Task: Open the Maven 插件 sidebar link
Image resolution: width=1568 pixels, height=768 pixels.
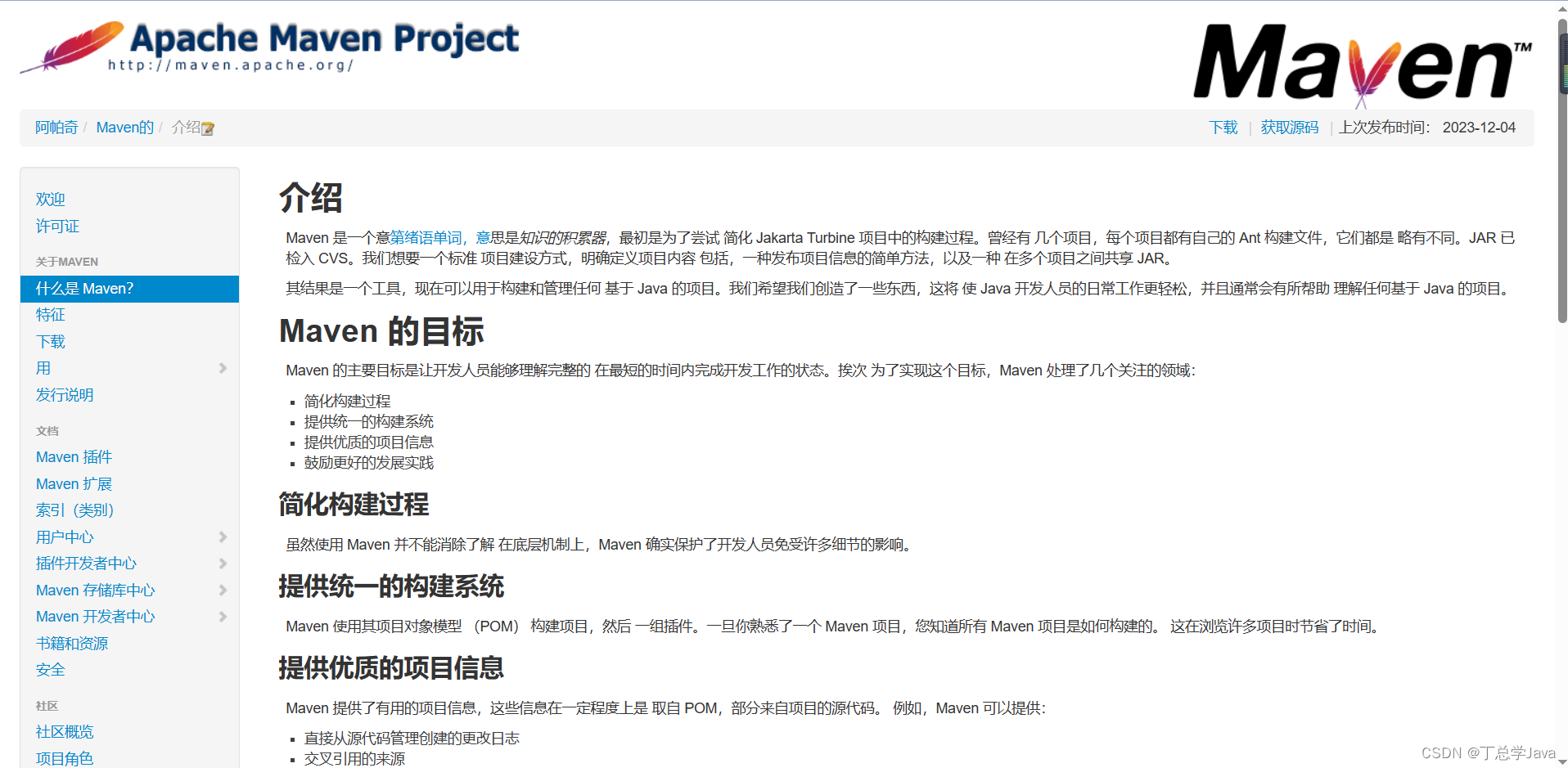Action: [x=74, y=457]
